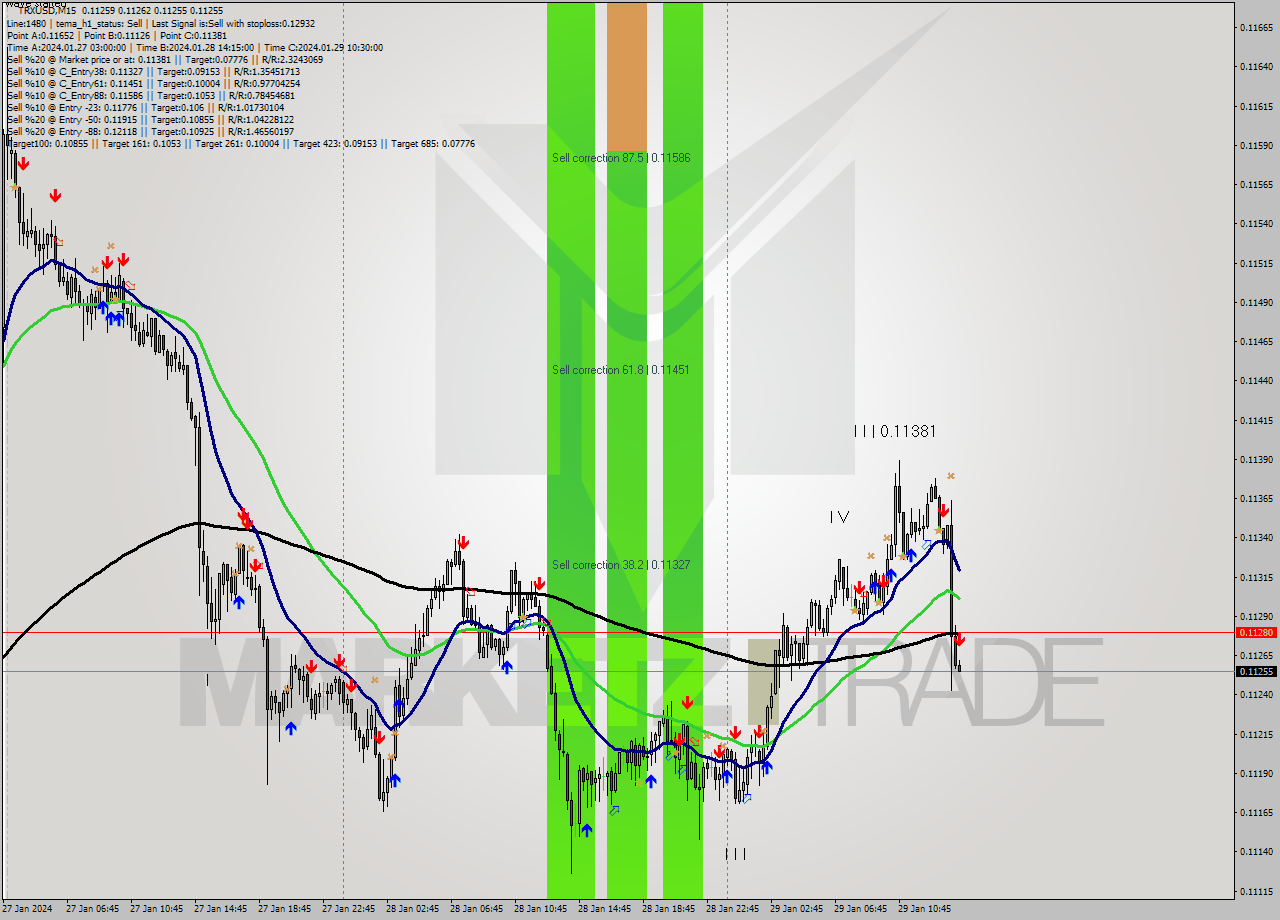Click the 'I I I' wave label at the chart bottom
Image resolution: width=1280 pixels, height=920 pixels.
(735, 854)
